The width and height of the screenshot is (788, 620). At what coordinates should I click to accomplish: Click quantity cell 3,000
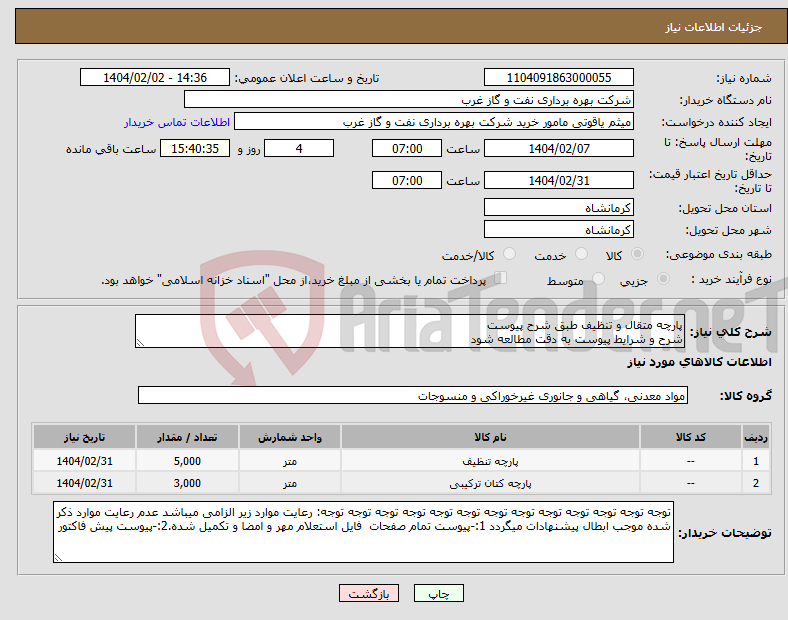[187, 483]
